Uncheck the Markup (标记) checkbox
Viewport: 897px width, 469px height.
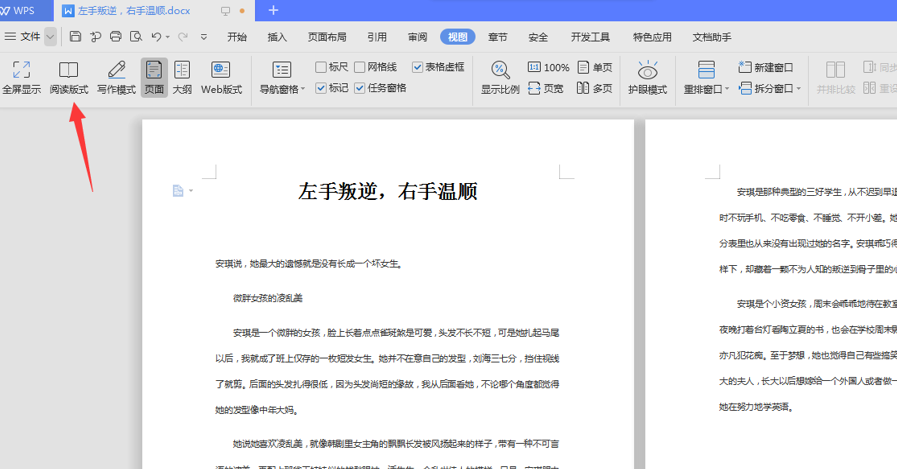pos(321,88)
